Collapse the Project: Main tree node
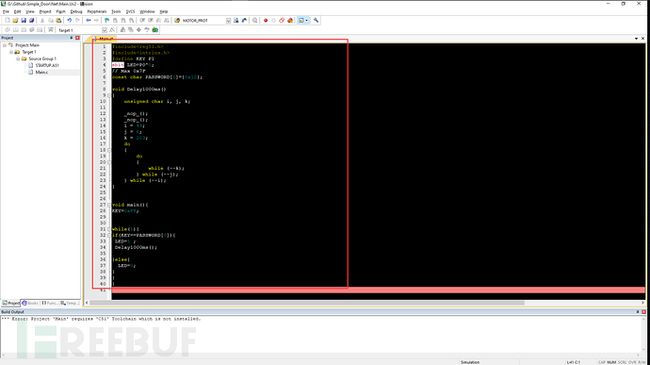The image size is (650, 365). click(x=5, y=45)
